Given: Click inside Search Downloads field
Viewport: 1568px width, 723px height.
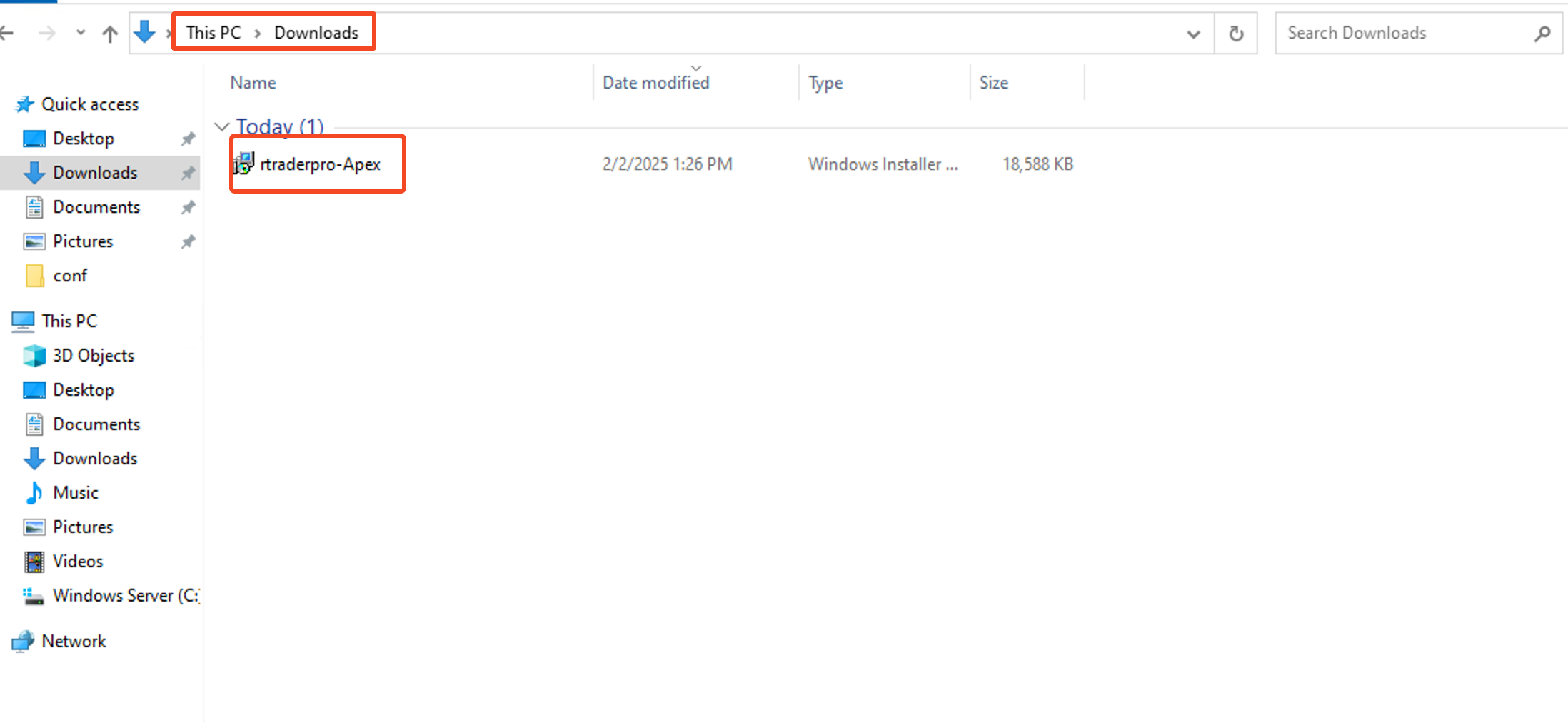Looking at the screenshot, I should [x=1399, y=33].
